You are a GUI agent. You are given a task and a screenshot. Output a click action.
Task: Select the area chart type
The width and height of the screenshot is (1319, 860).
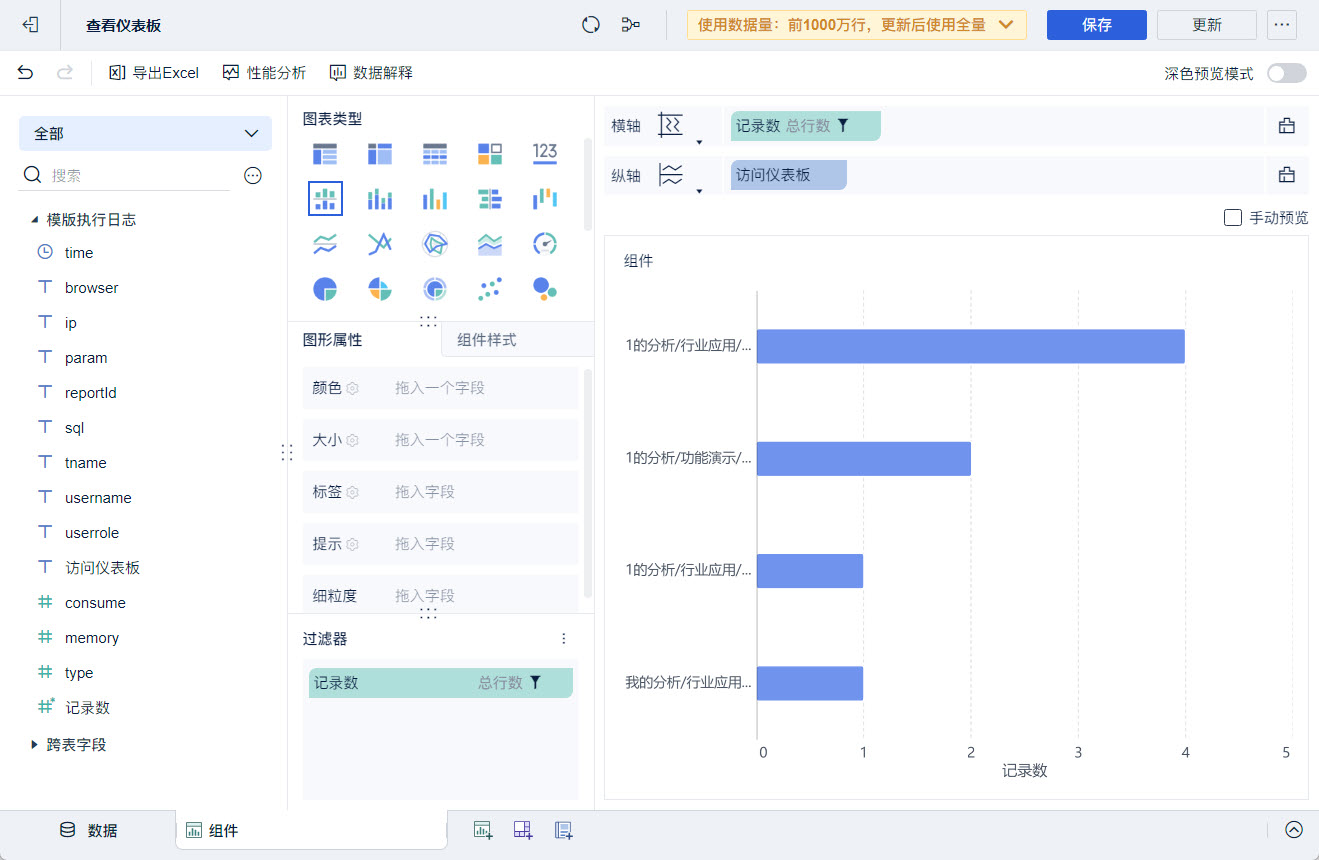pyautogui.click(x=490, y=243)
